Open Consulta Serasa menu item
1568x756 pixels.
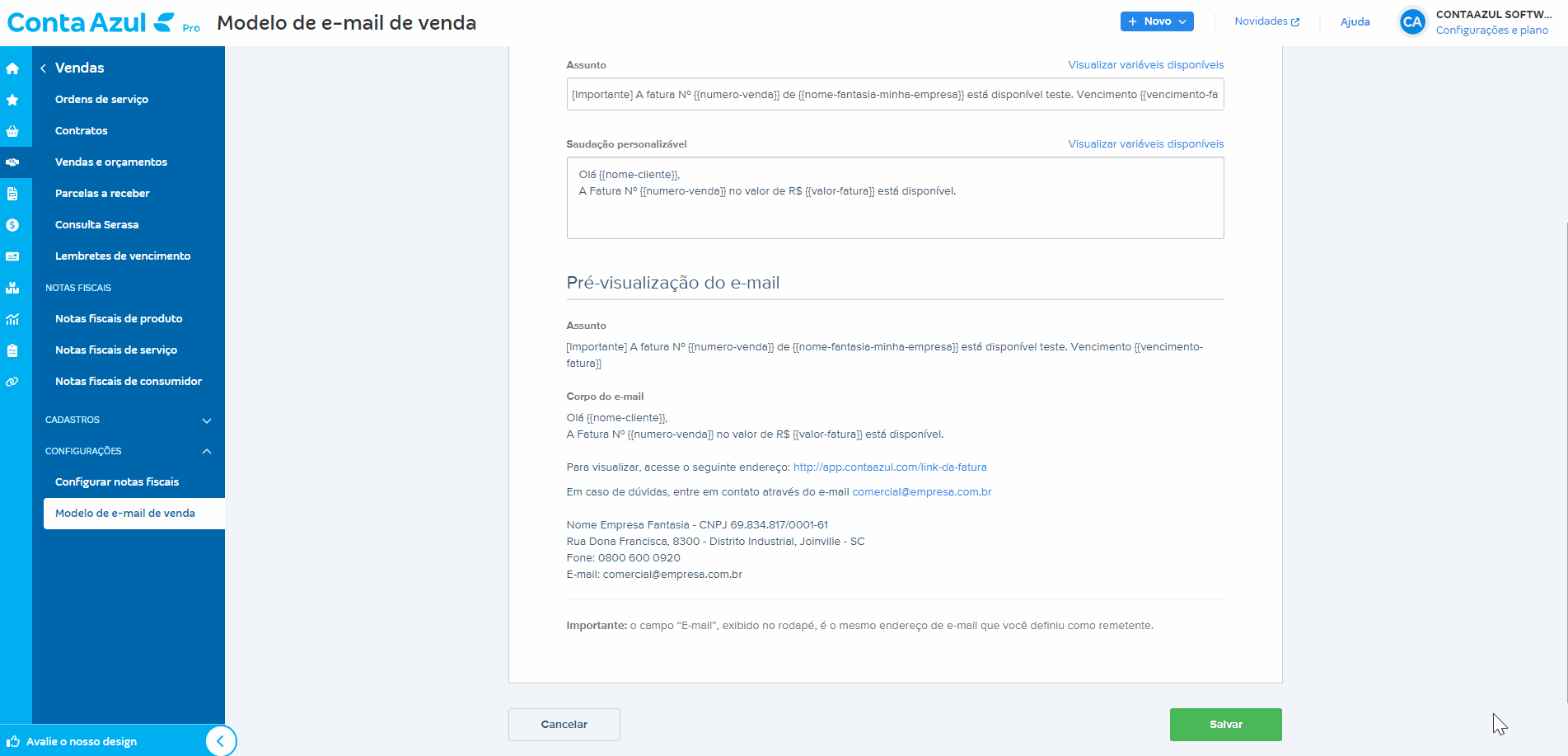(96, 225)
